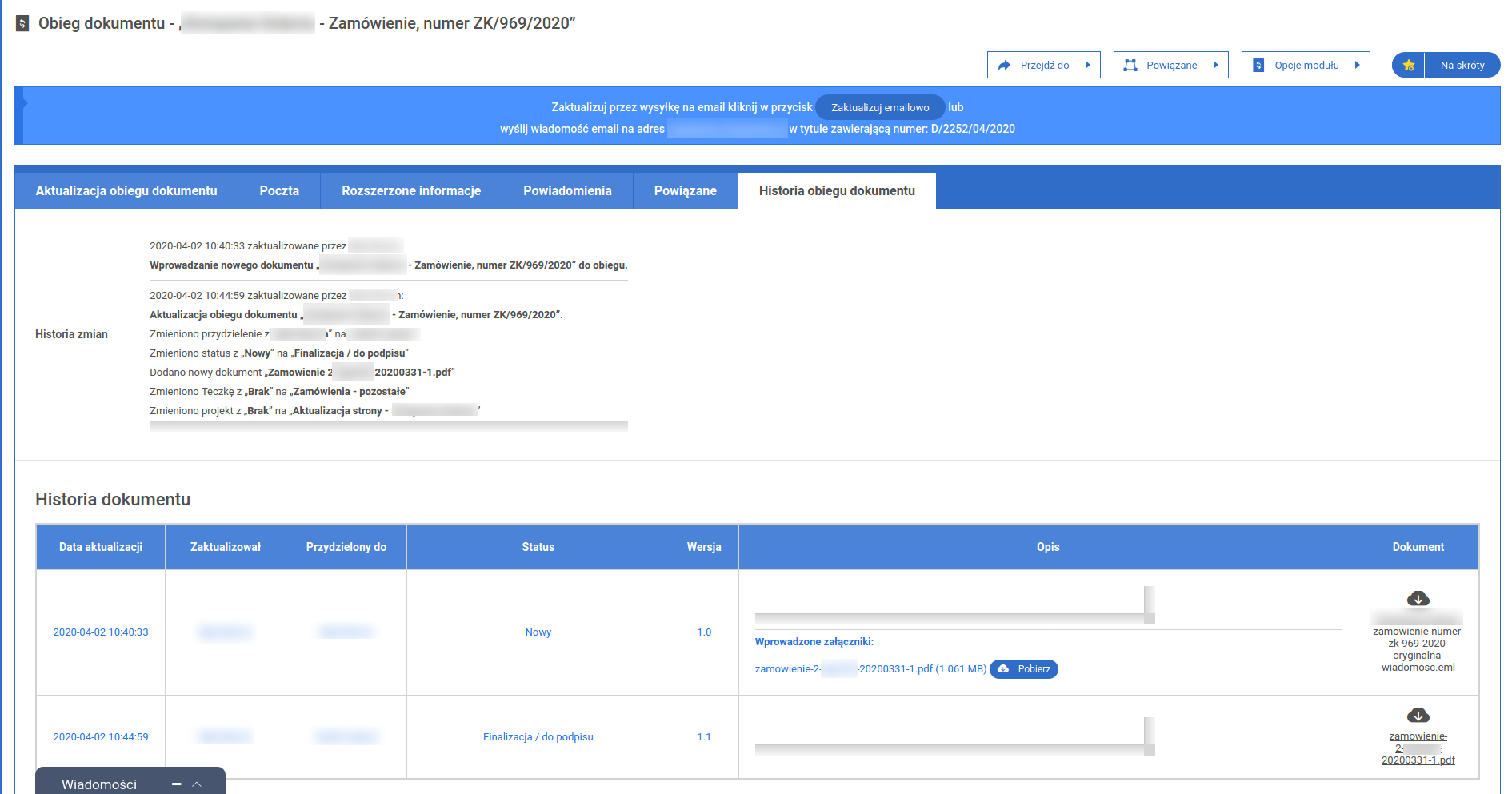
Task: Click the scrollbar in first row Opis field
Action: [1149, 604]
